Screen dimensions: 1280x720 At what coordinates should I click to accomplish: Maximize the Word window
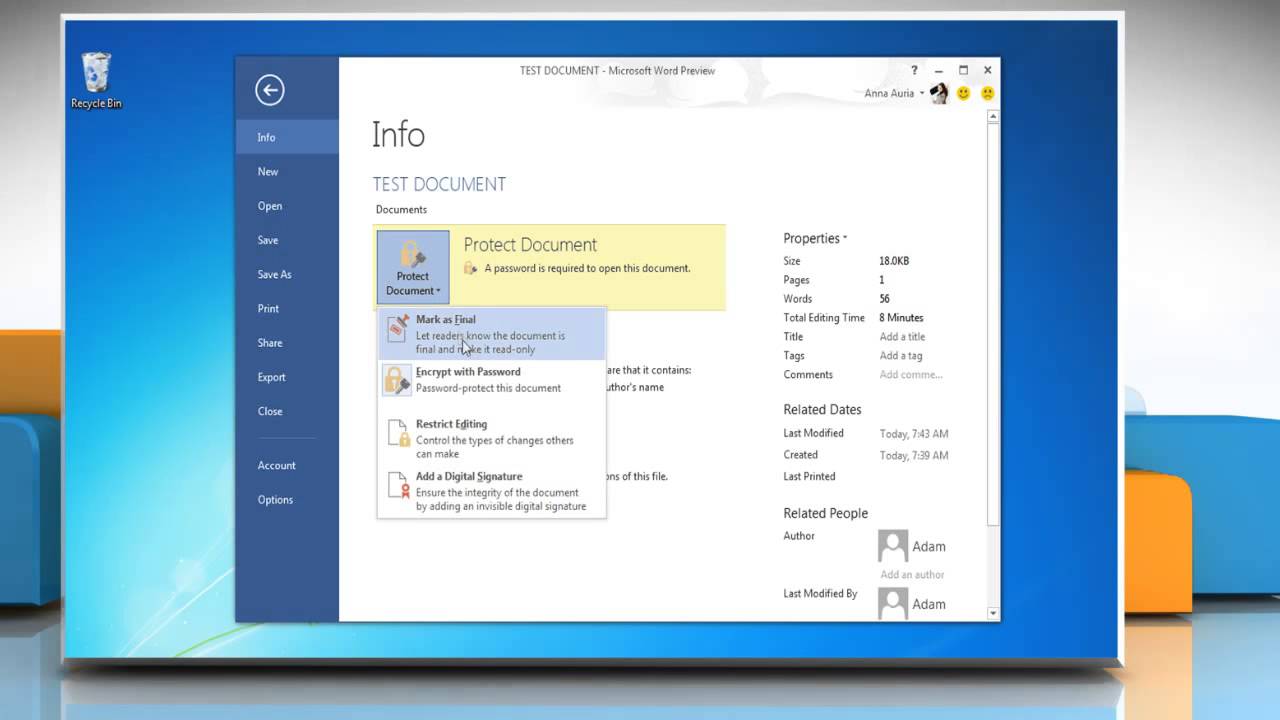[963, 70]
